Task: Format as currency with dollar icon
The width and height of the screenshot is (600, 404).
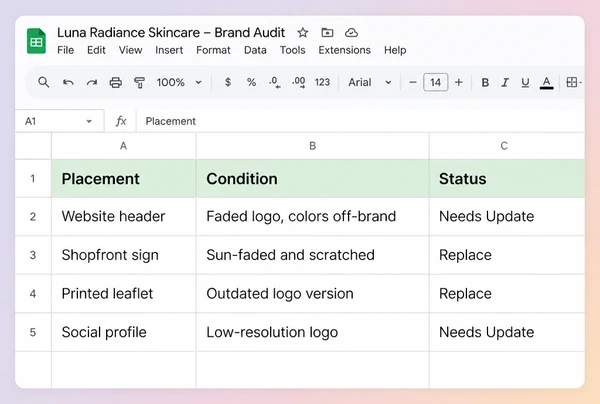Action: [228, 82]
